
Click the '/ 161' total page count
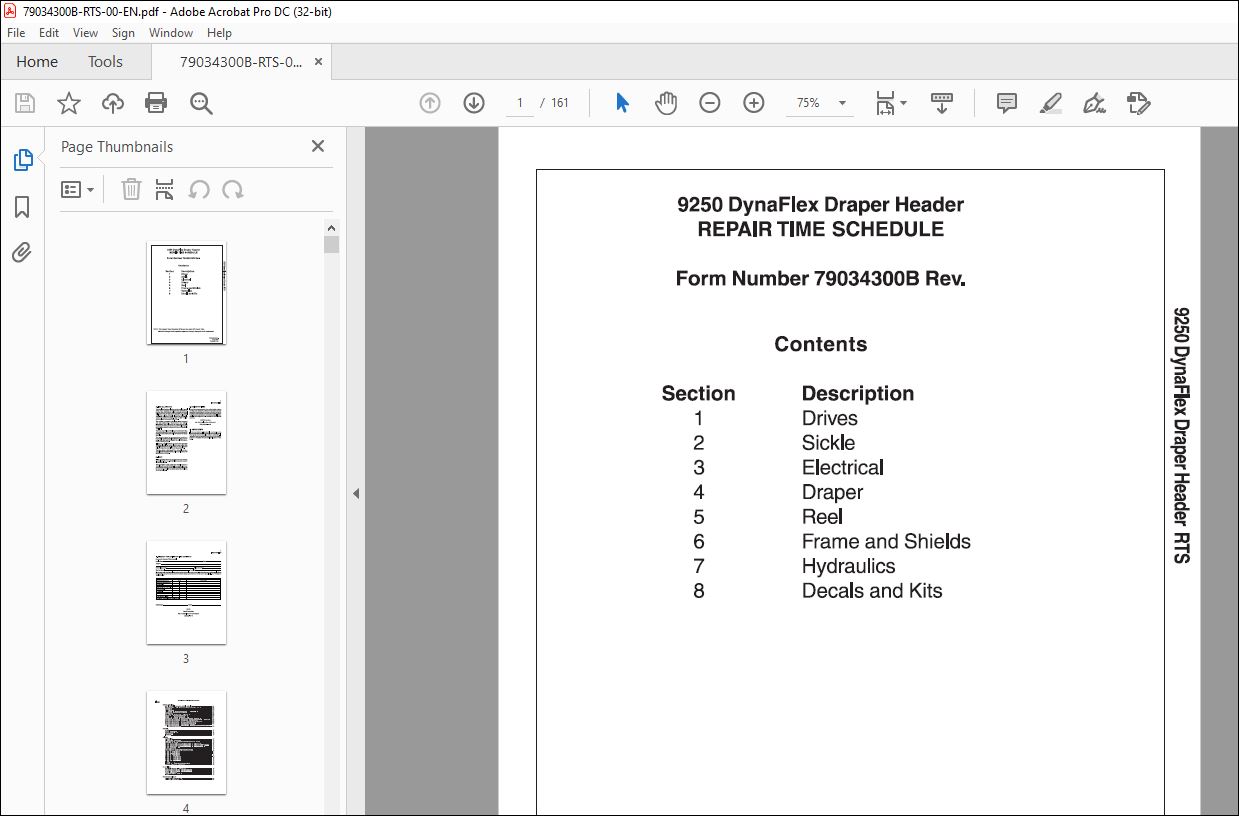pyautogui.click(x=554, y=103)
